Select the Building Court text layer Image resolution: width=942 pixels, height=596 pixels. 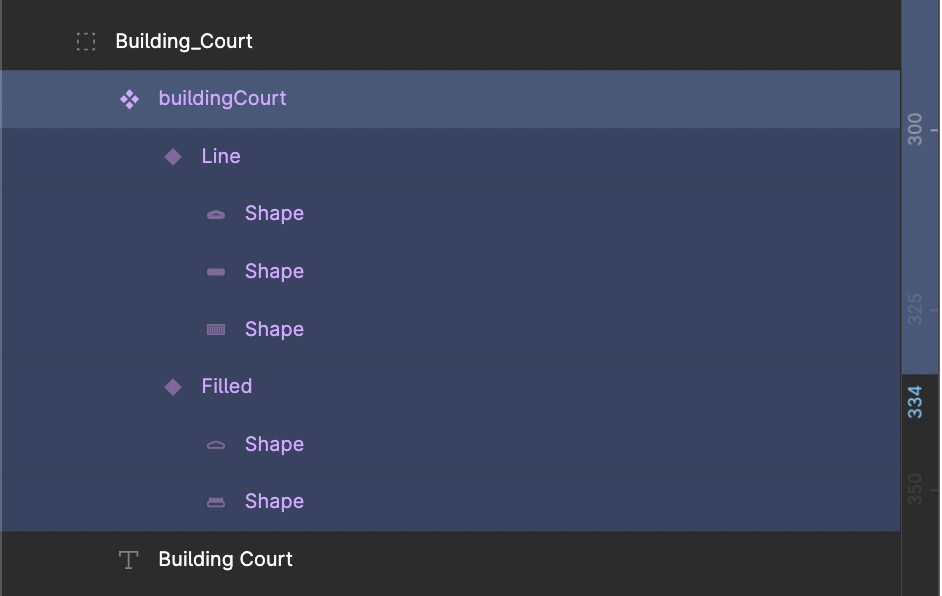click(x=225, y=560)
